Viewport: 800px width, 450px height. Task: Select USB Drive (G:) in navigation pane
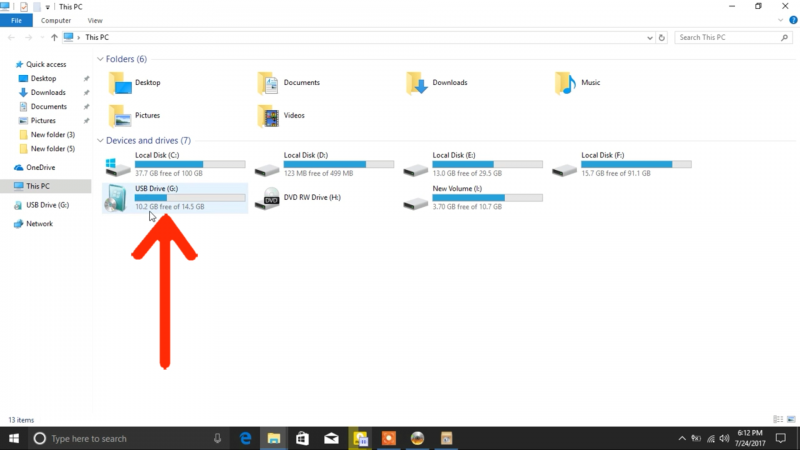(47, 205)
